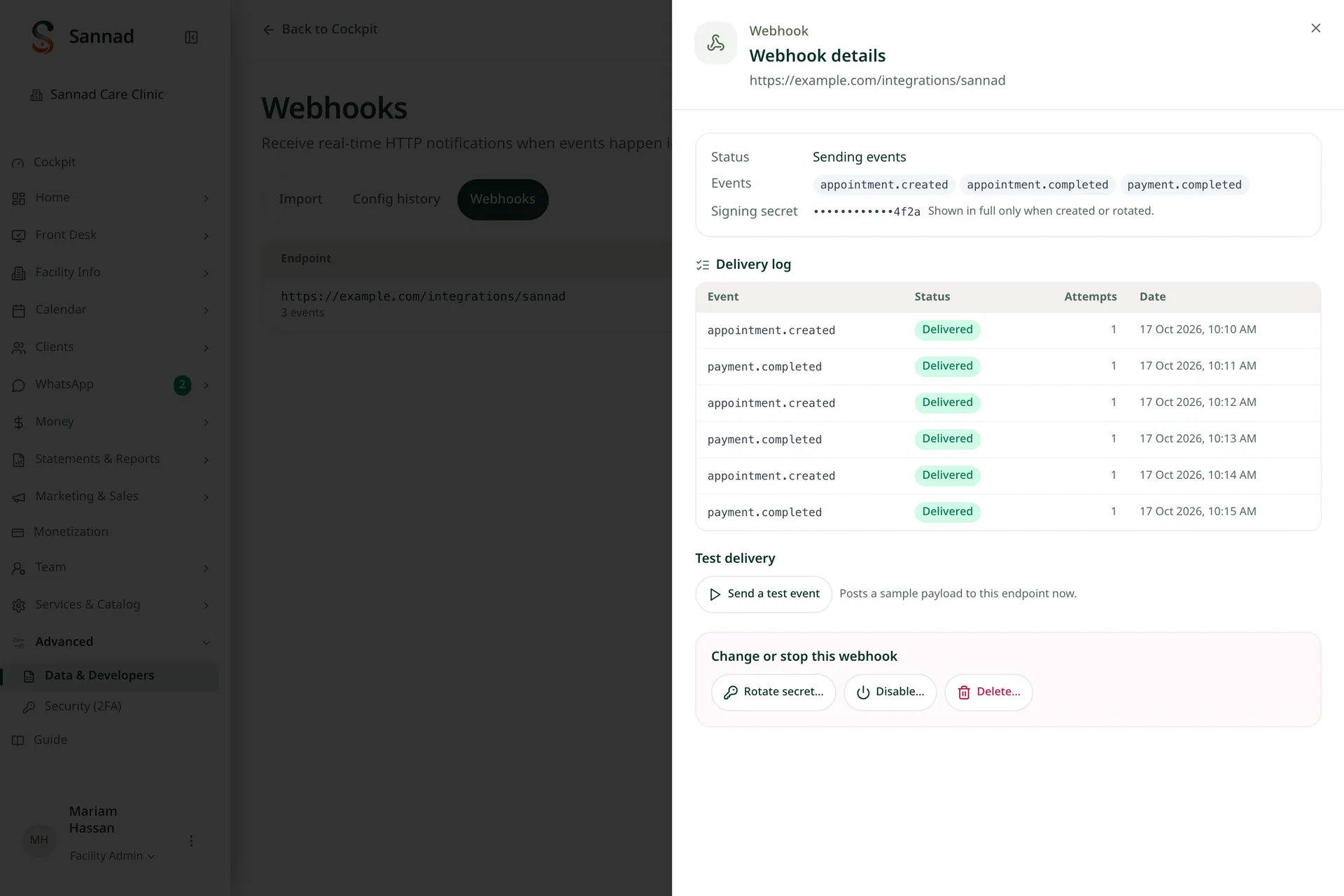The height and width of the screenshot is (896, 1344).
Task: Click Send a test event button
Action: pyautogui.click(x=763, y=594)
